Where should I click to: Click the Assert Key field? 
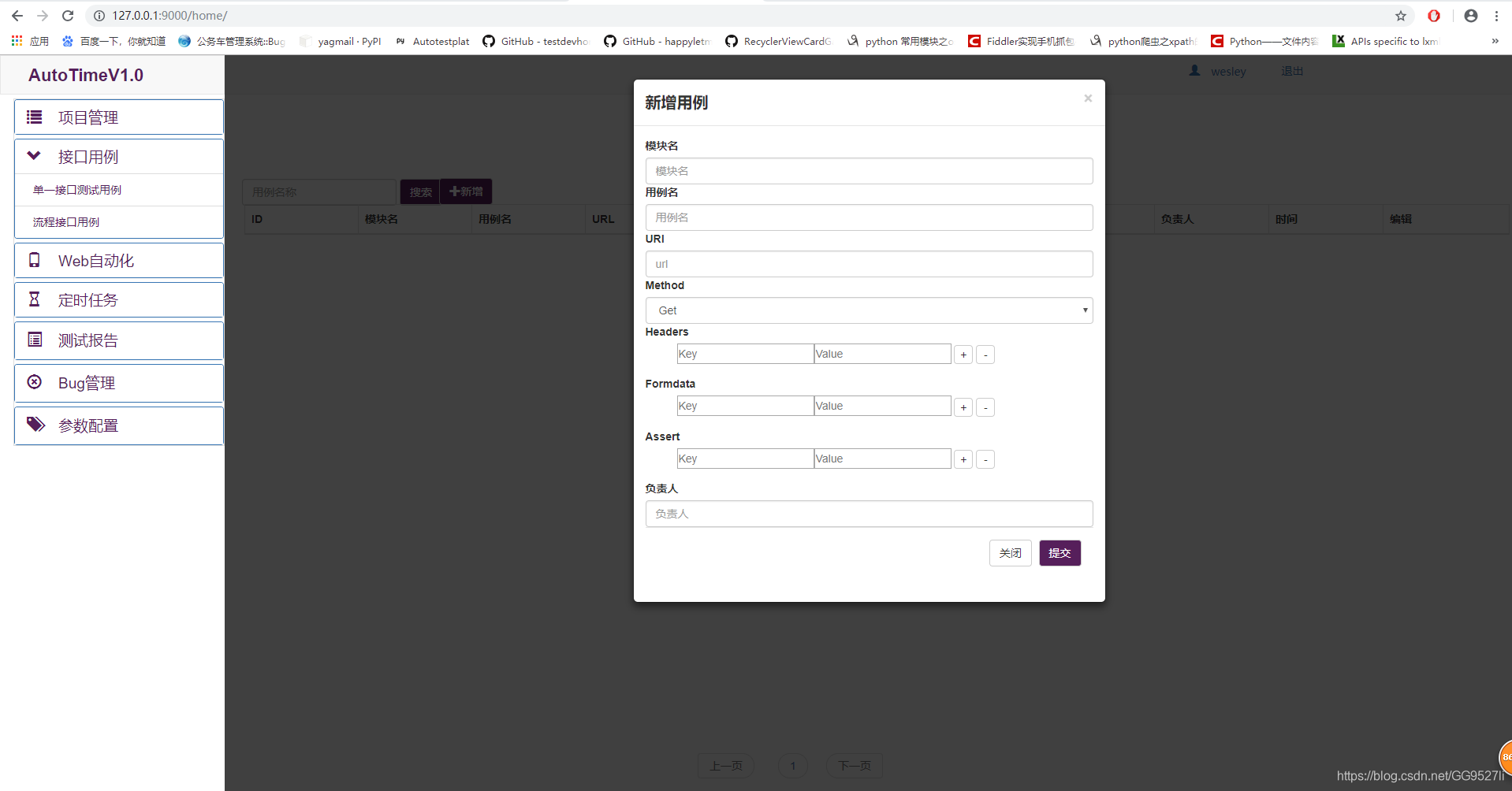pos(745,459)
